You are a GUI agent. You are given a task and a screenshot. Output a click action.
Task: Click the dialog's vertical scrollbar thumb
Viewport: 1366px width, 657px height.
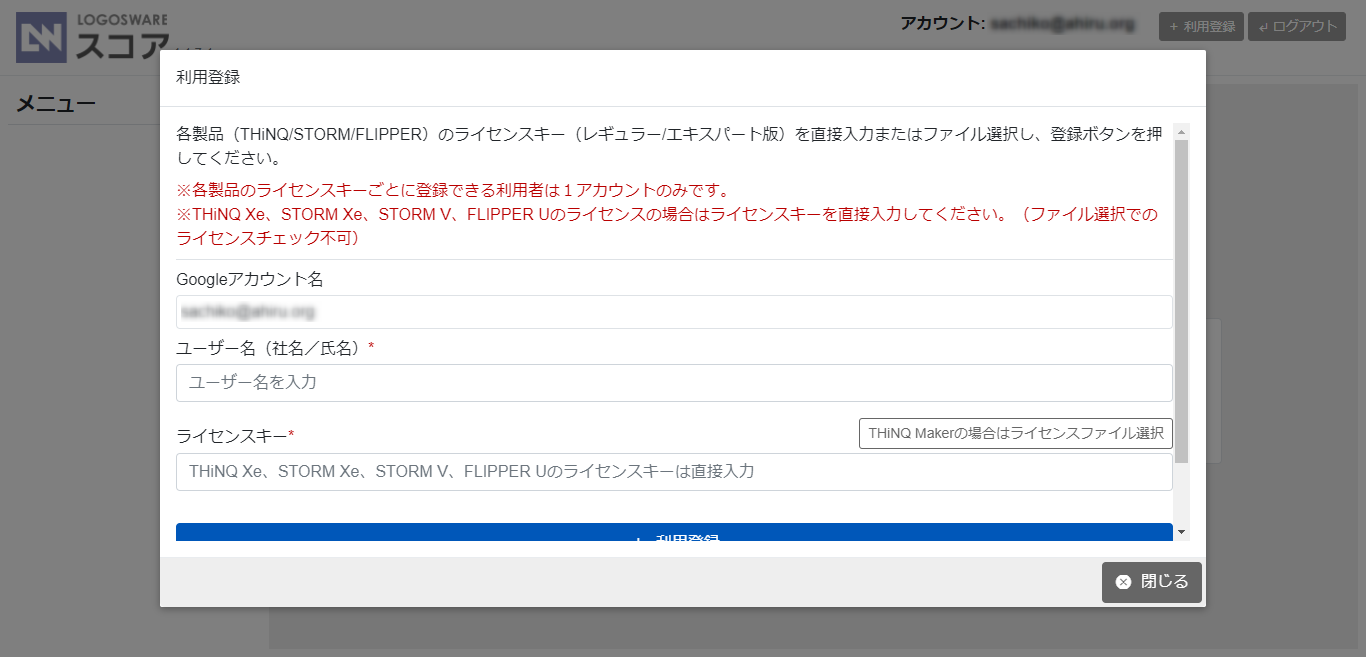1181,300
